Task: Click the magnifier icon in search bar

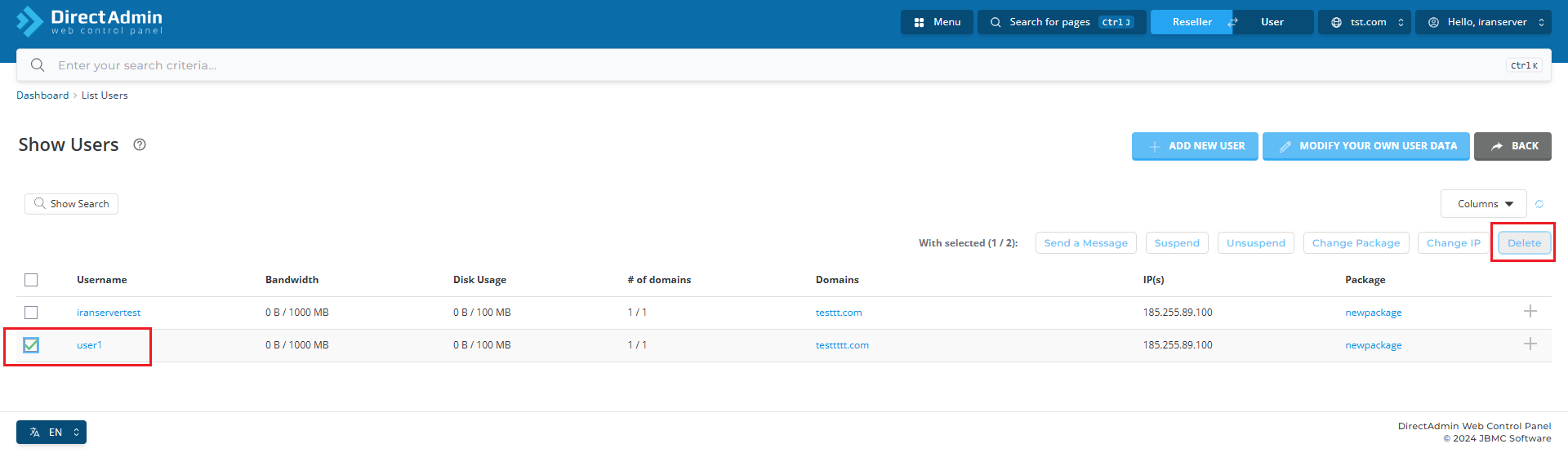Action: point(38,65)
